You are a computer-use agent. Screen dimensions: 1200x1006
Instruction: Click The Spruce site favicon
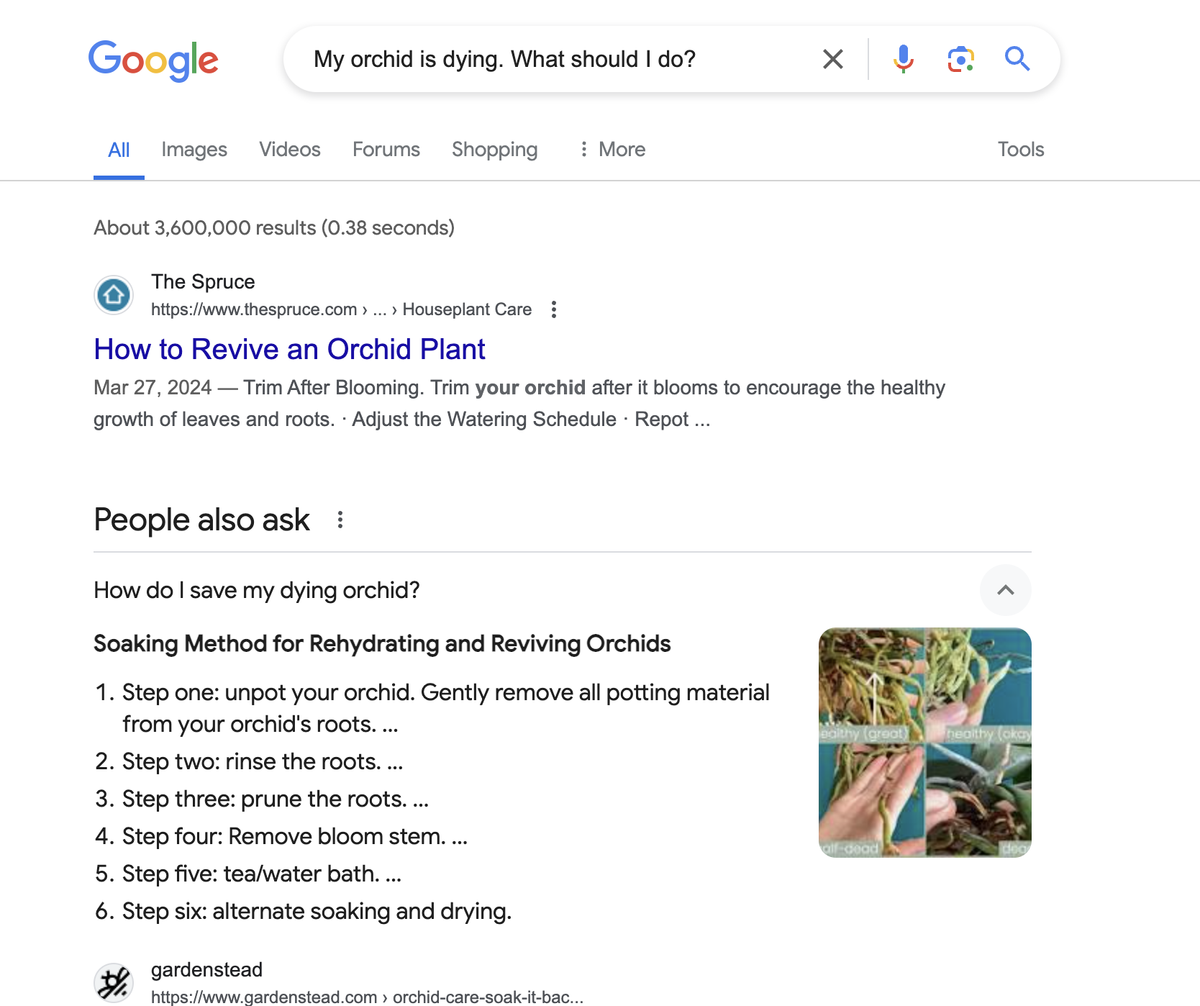point(113,294)
